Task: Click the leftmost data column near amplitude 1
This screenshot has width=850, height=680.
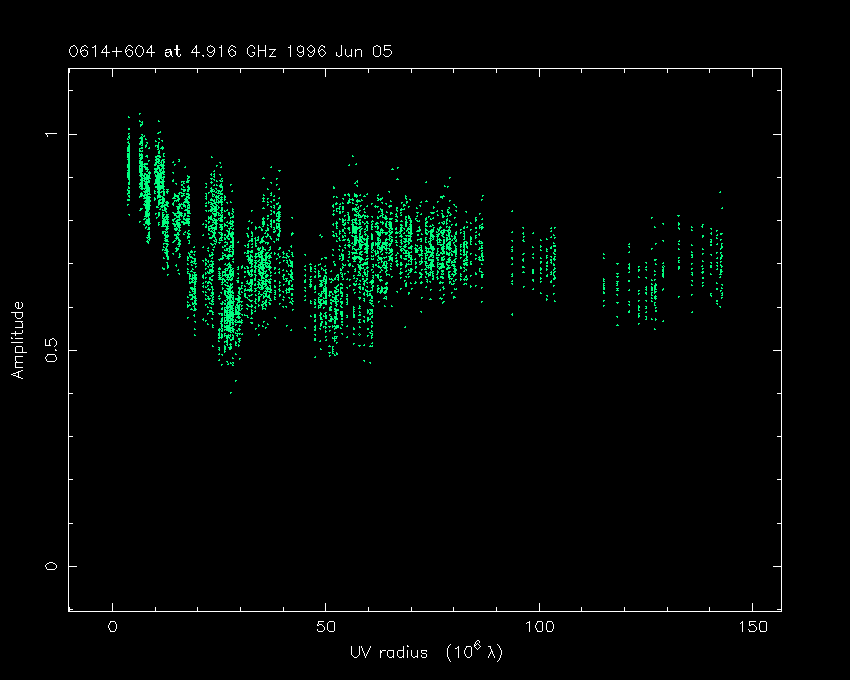Action: click(128, 160)
